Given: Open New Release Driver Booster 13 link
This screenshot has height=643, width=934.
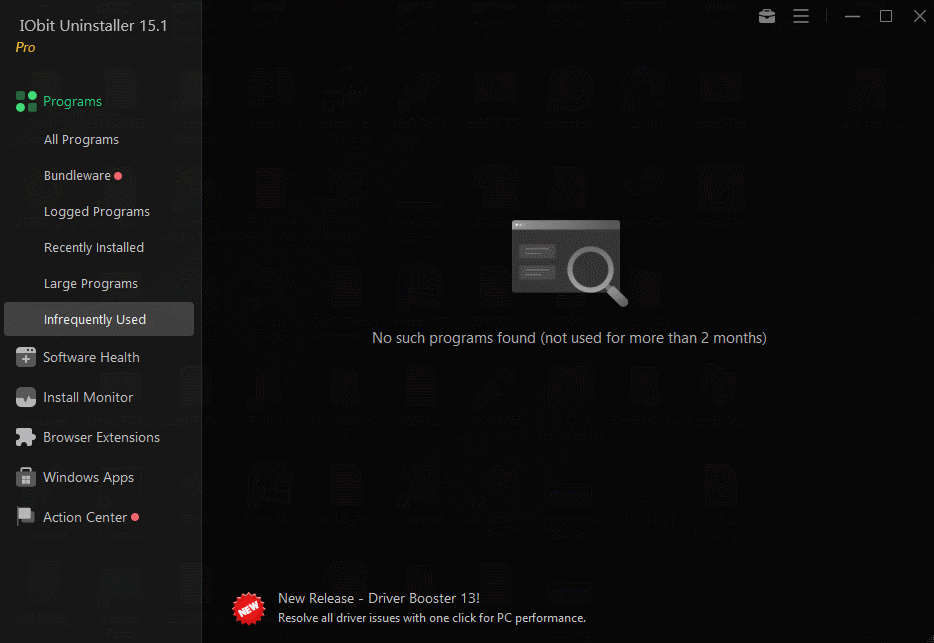Looking at the screenshot, I should (x=379, y=598).
